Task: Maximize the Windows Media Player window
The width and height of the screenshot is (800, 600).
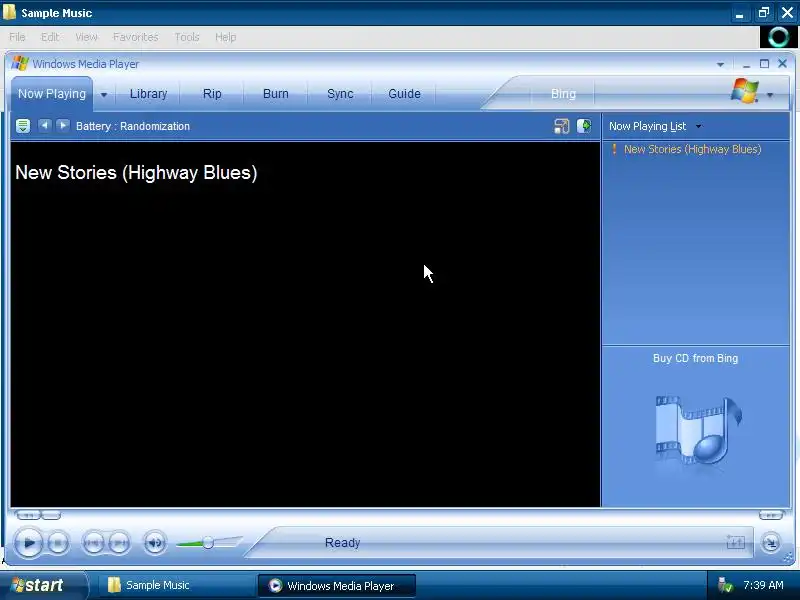Action: point(764,64)
